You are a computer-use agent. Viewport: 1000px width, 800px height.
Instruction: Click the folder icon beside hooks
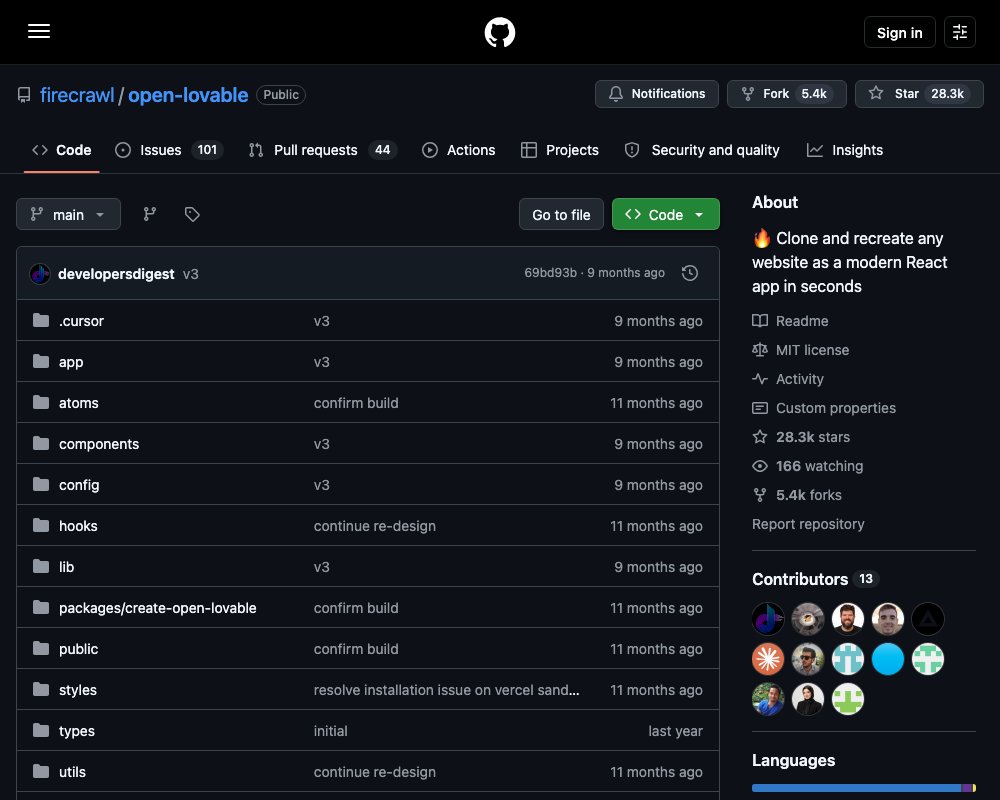click(x=41, y=525)
